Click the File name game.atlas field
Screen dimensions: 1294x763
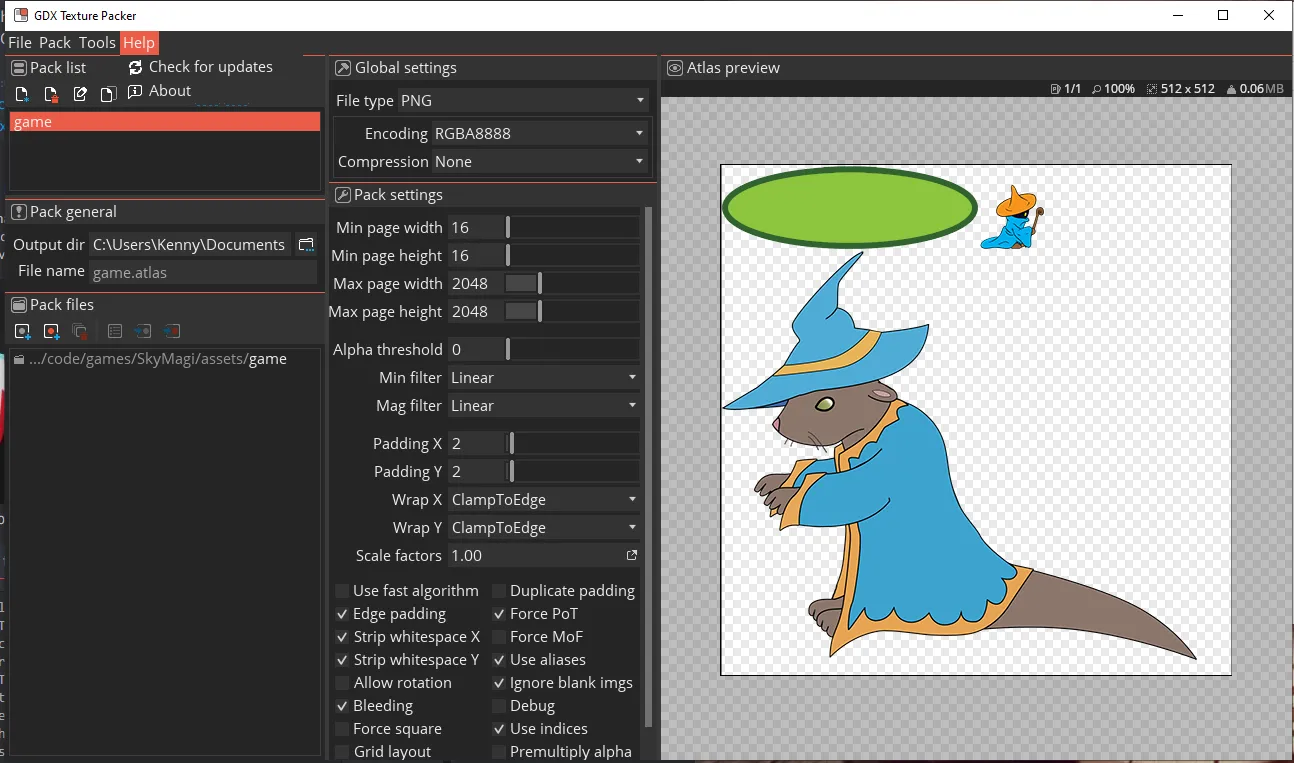point(203,272)
